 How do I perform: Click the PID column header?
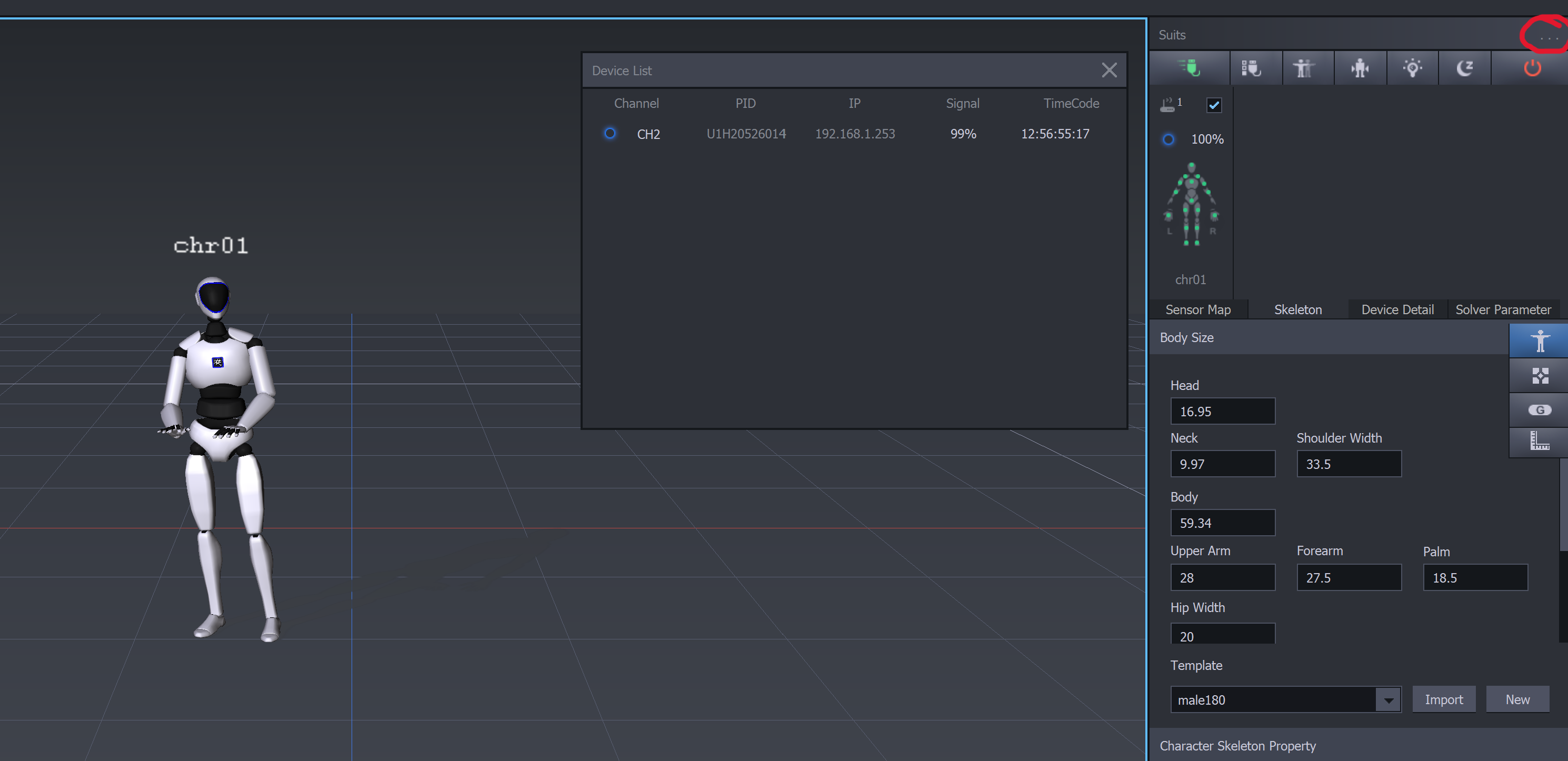pos(745,104)
